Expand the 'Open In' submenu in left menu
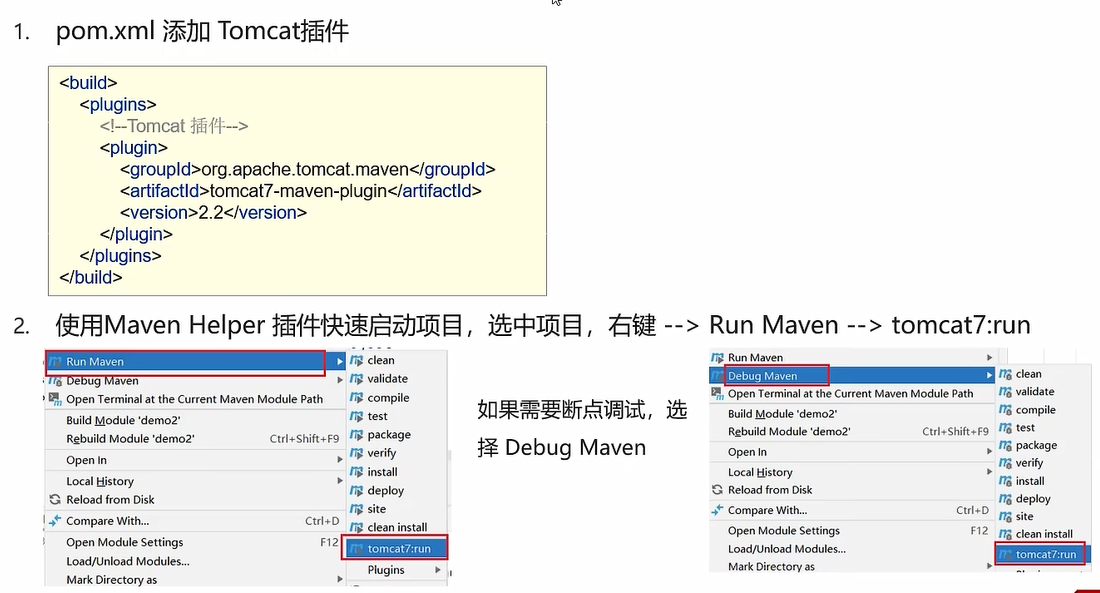Screen dimensions: 1100x593 click(x=340, y=460)
